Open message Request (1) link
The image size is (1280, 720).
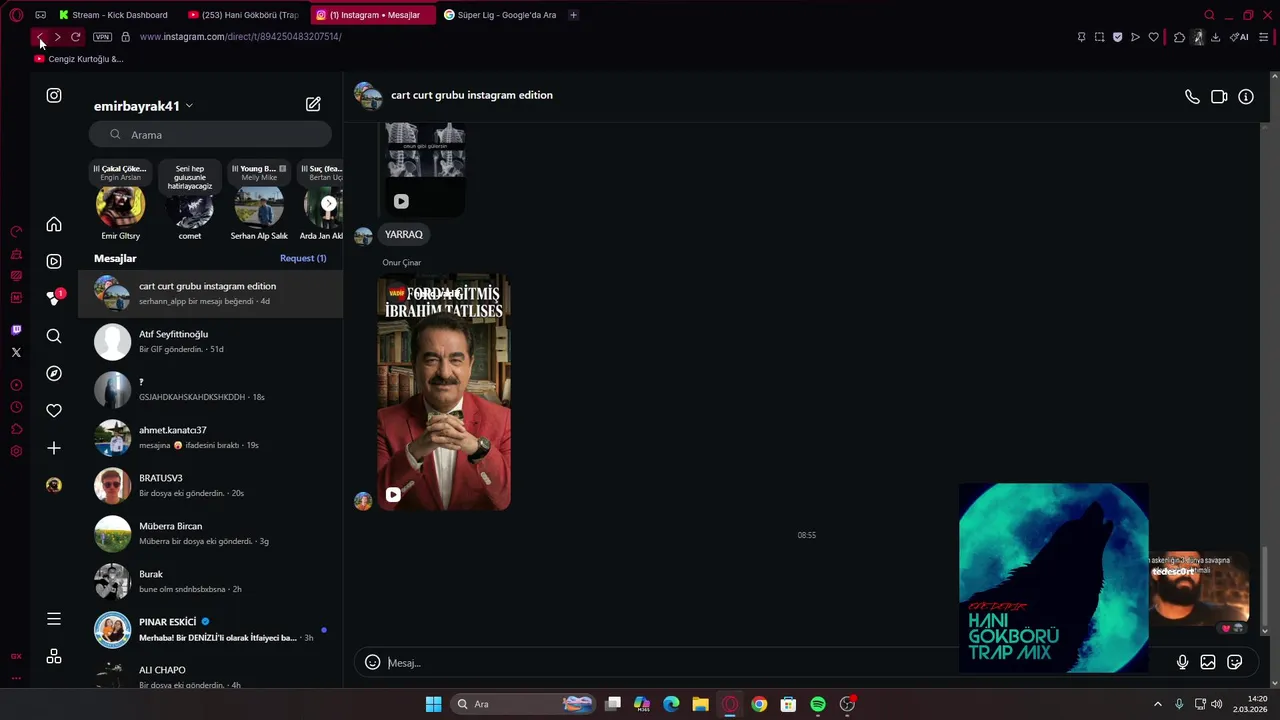tap(303, 258)
